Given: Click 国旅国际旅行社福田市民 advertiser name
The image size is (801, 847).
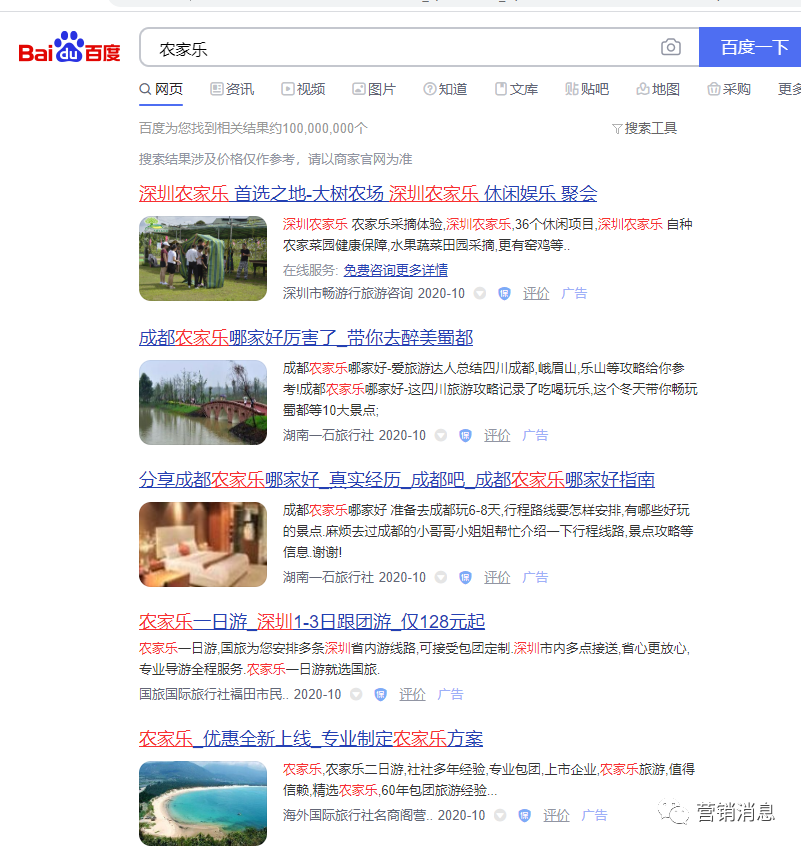Looking at the screenshot, I should coord(213,694).
